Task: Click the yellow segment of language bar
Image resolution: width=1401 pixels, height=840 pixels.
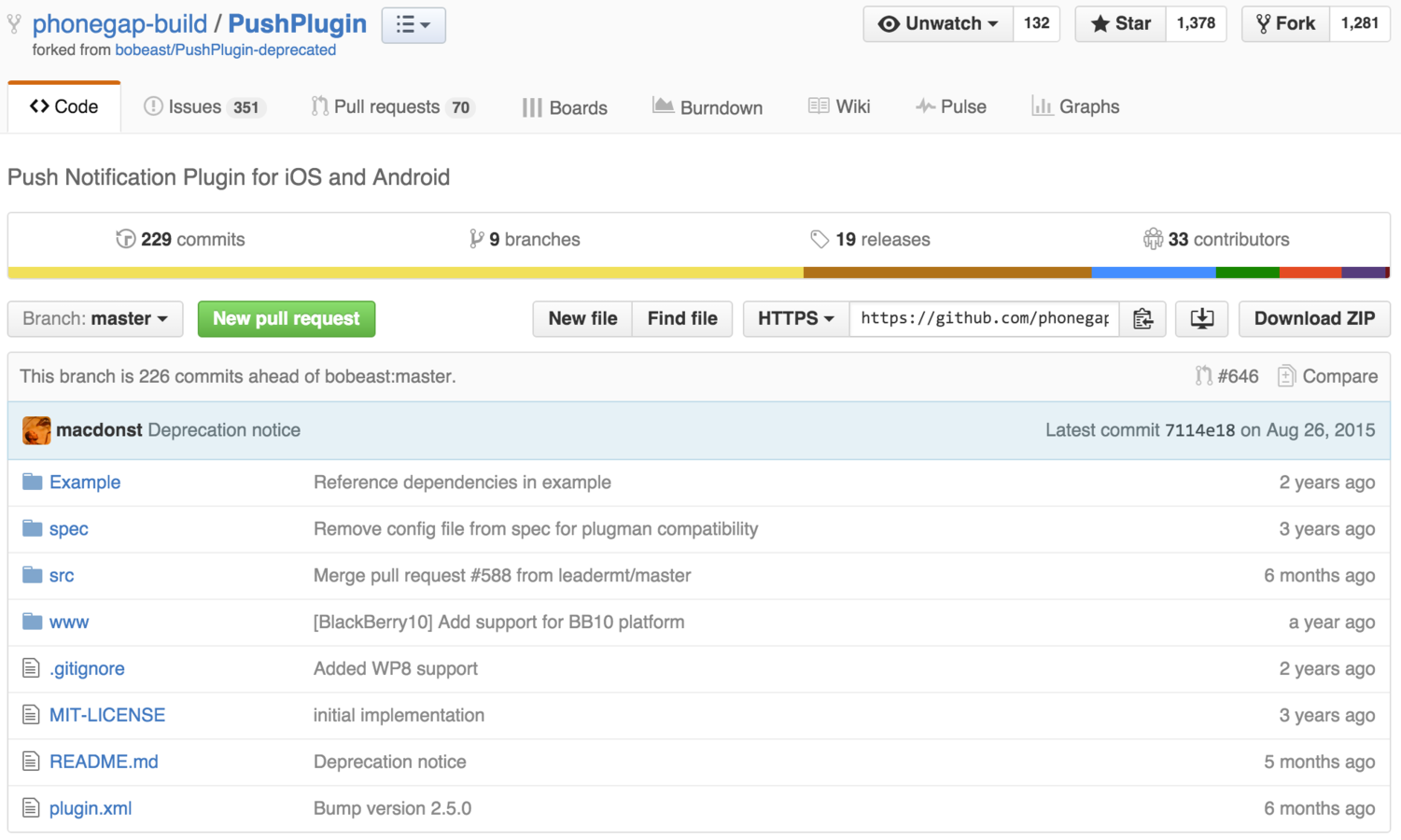Action: (x=405, y=273)
